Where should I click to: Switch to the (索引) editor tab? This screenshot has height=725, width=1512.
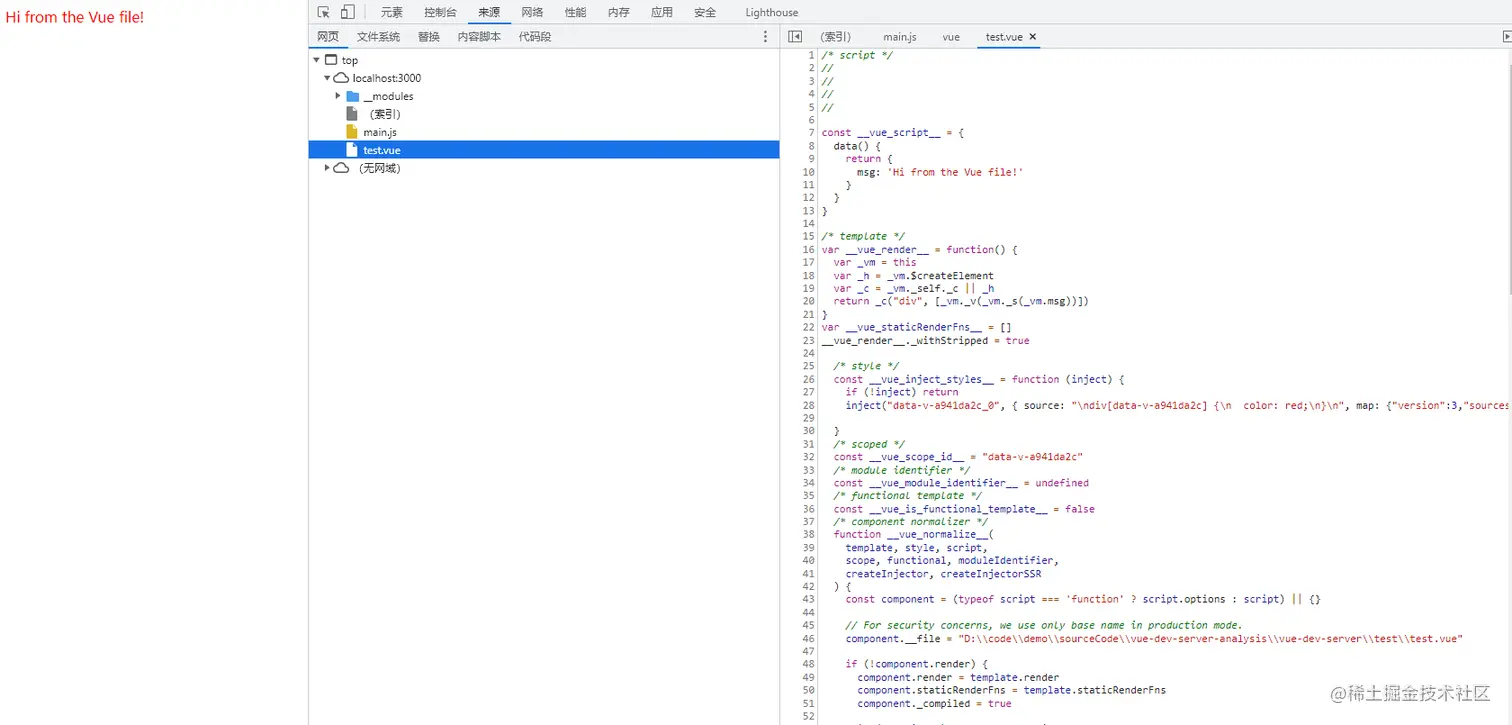(x=836, y=37)
